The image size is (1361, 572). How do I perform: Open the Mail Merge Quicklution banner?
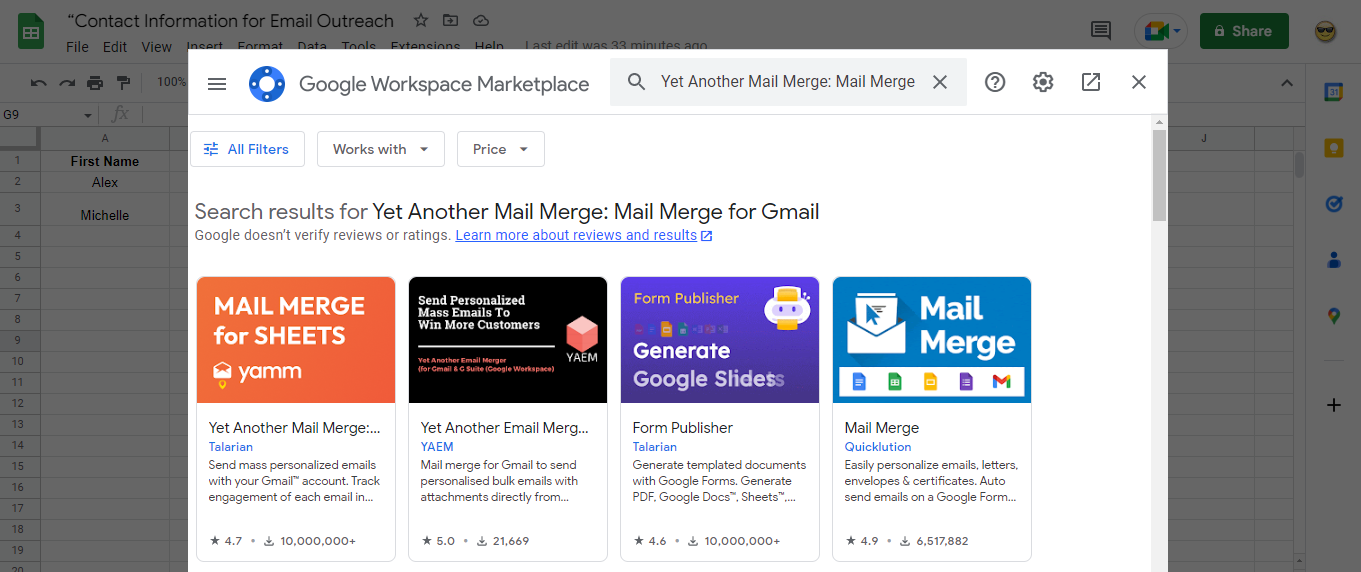(932, 340)
